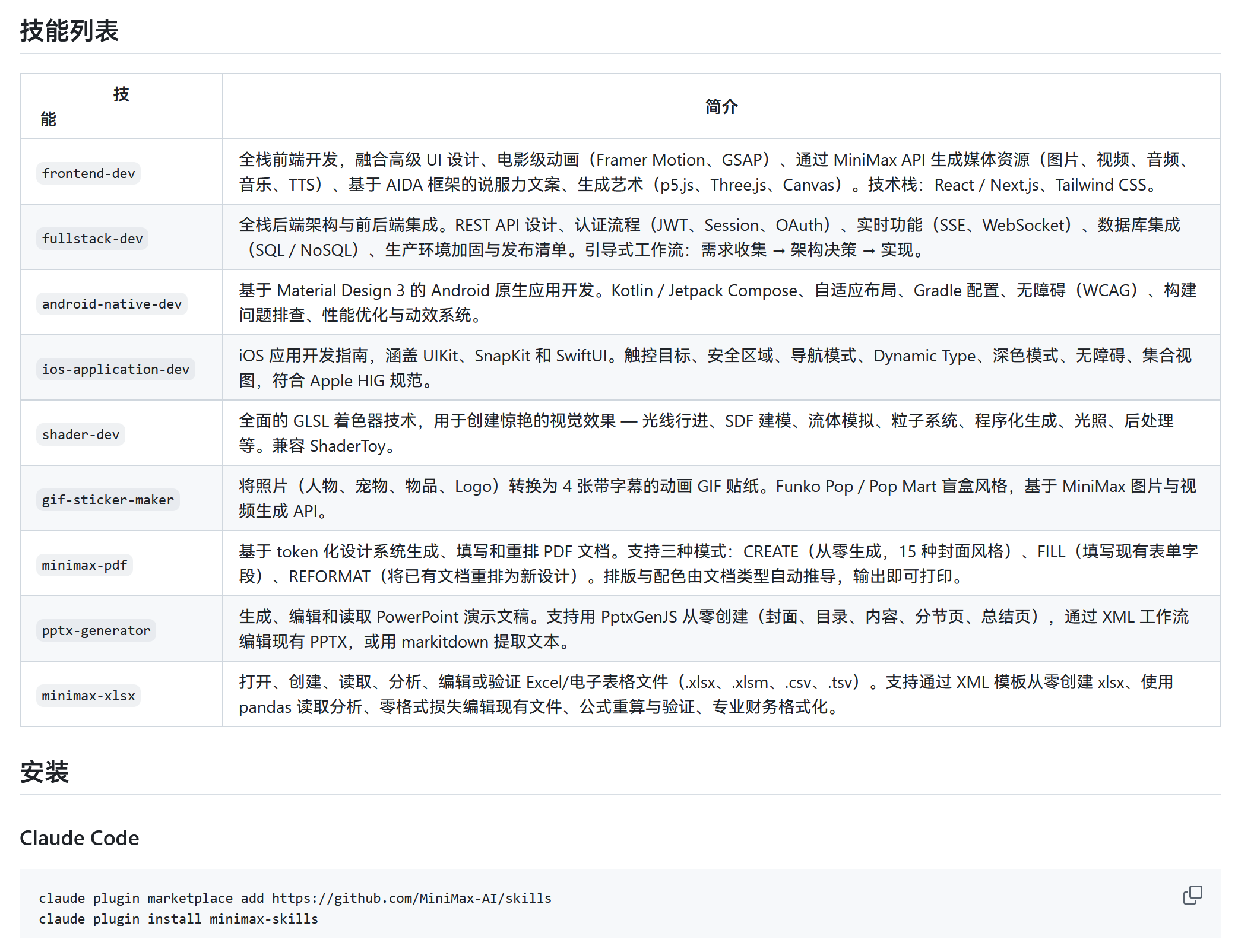This screenshot has height=952, width=1238.
Task: Click the 技能列表 heading
Action: pos(69,31)
